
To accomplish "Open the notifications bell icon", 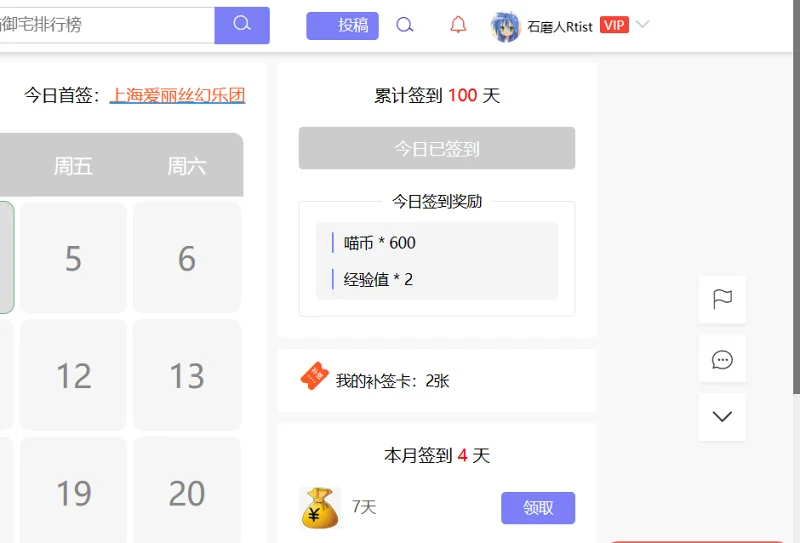I will coord(458,24).
